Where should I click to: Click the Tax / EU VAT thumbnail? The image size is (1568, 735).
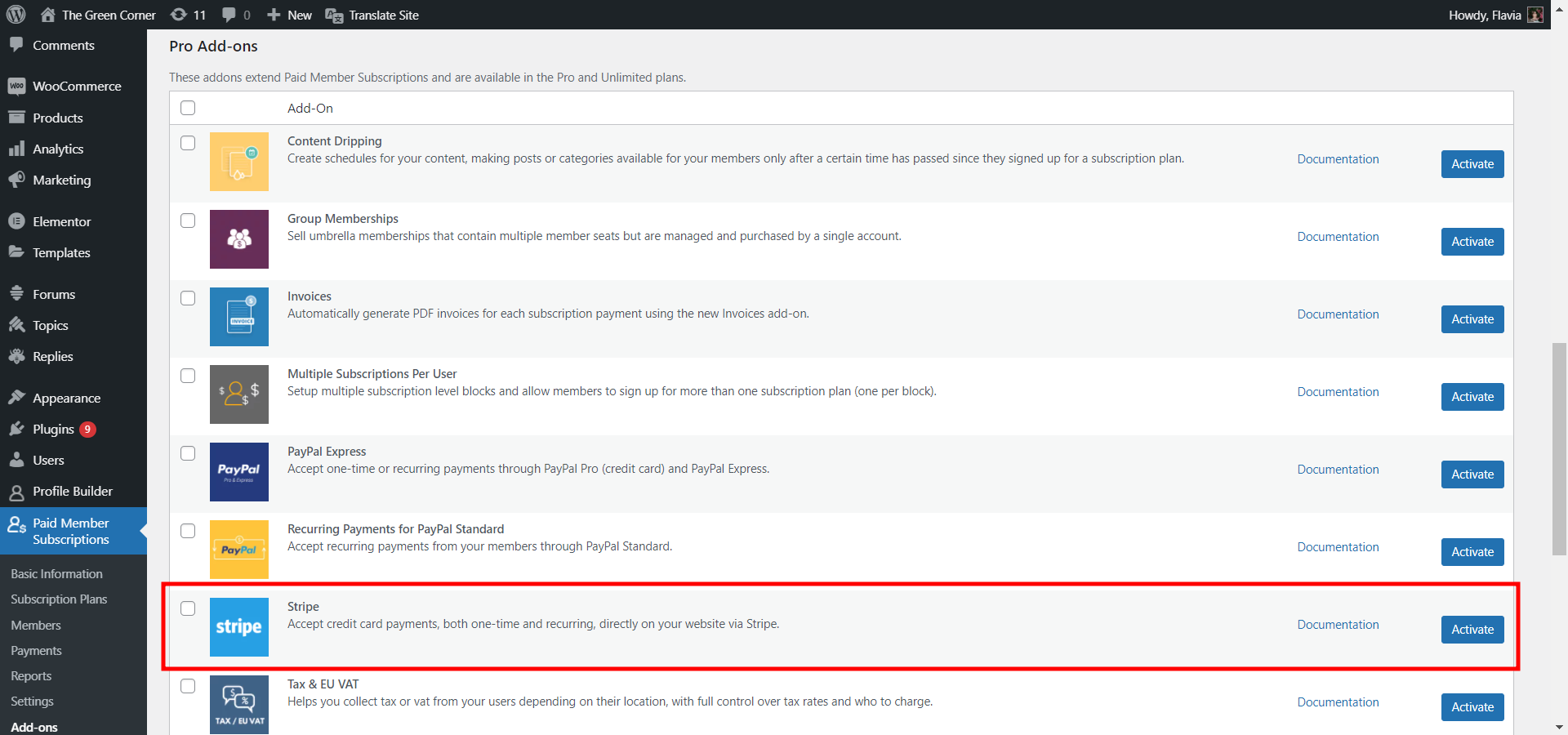click(x=239, y=705)
